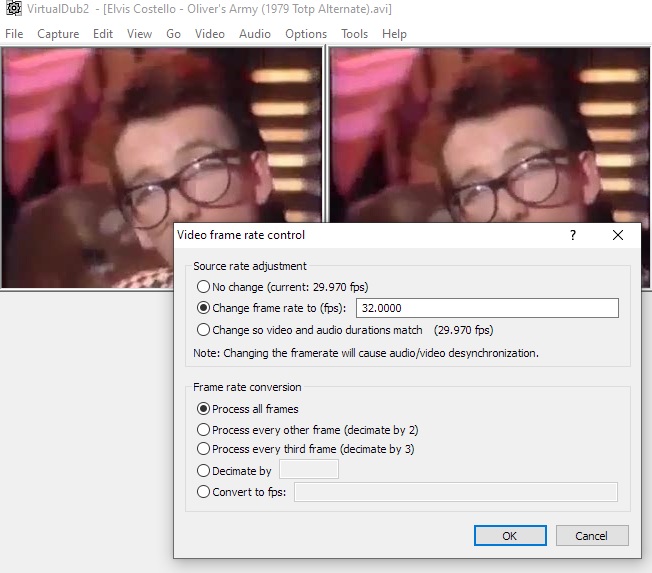Open the Capture menu
Image resolution: width=652 pixels, height=573 pixels.
tap(58, 34)
